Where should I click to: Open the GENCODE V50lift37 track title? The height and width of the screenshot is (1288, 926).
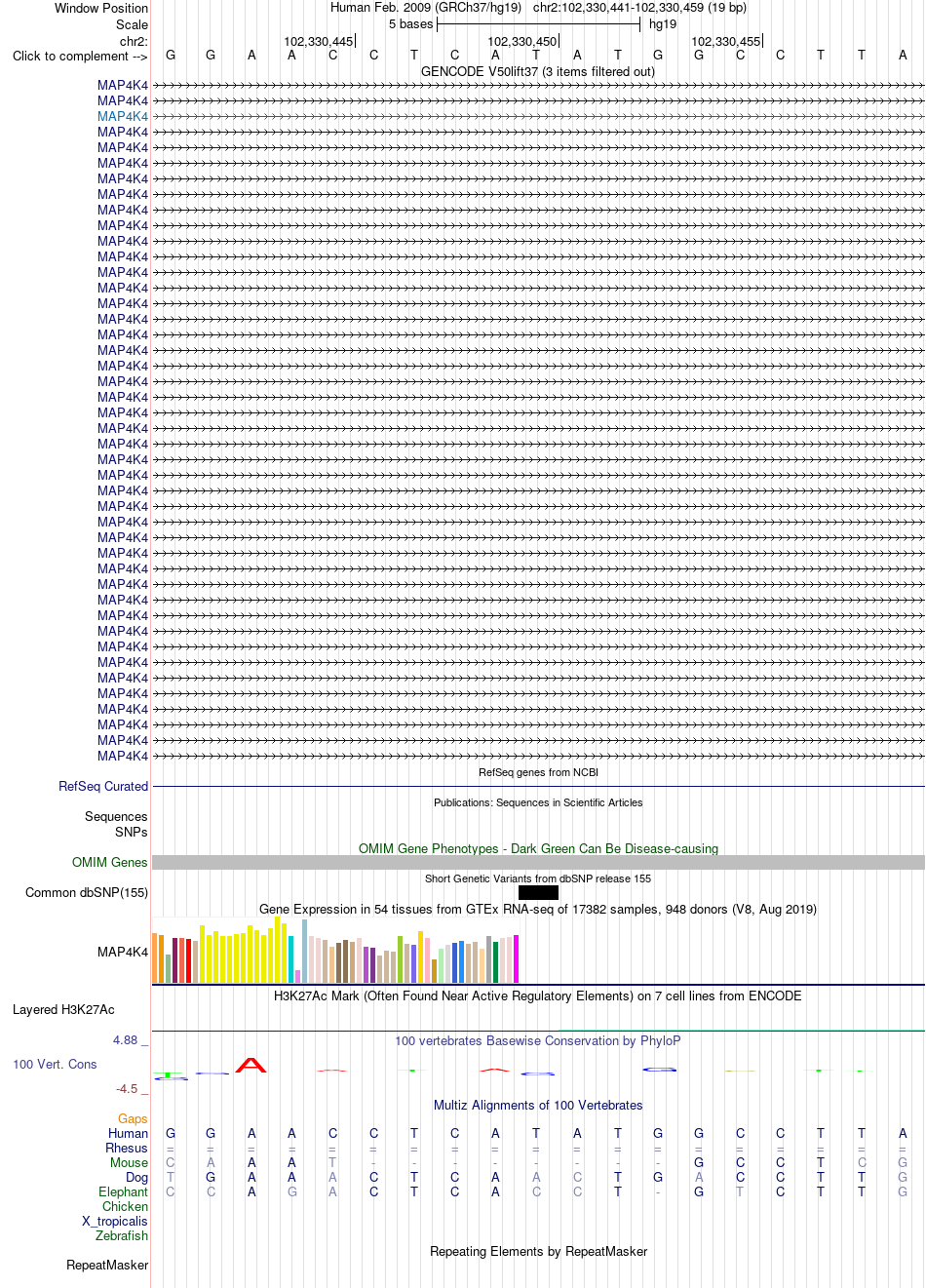pyautogui.click(x=538, y=71)
